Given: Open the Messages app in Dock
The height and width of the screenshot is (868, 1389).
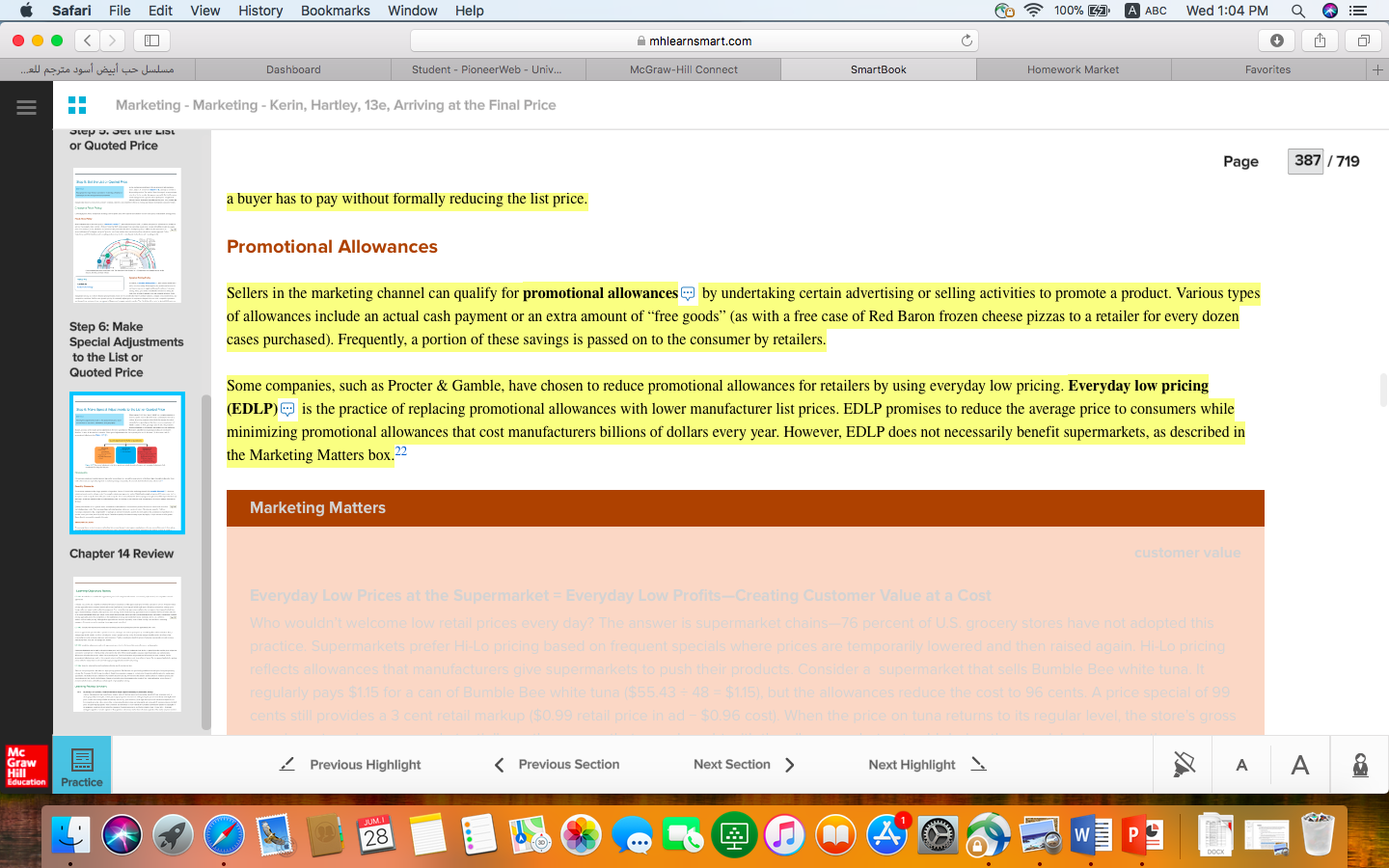Looking at the screenshot, I should point(632,835).
